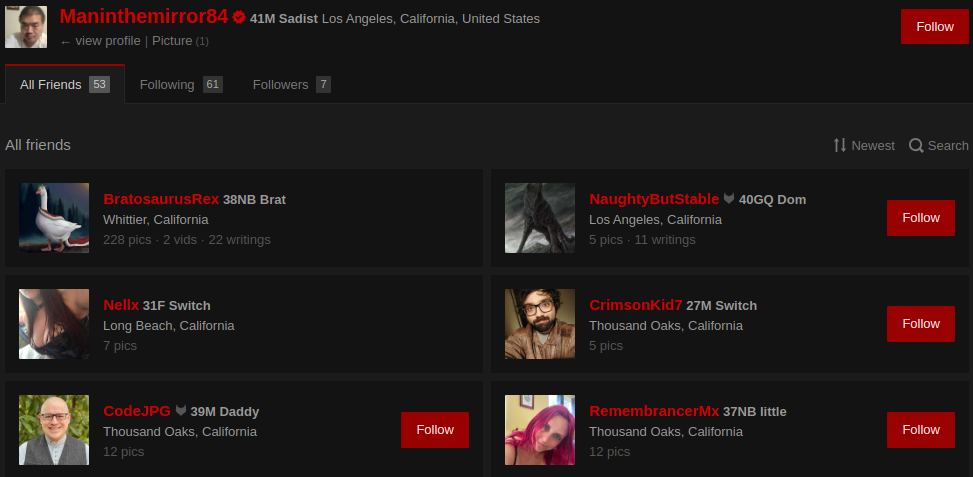The width and height of the screenshot is (973, 477).
Task: Open the Maninthemirror84 username link
Action: click(x=144, y=17)
